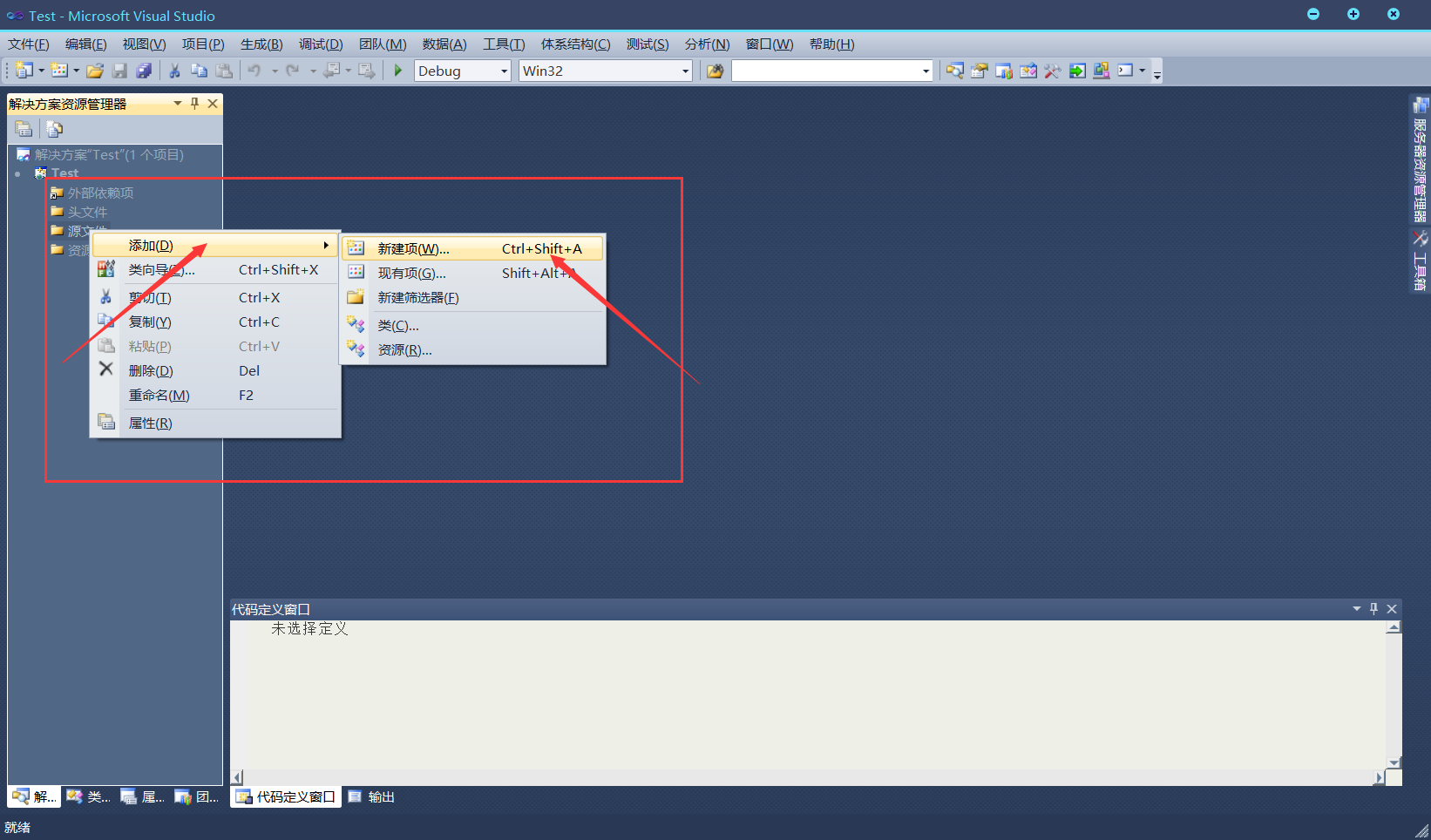
Task: Select 新建项(W)... from the submenu
Action: (x=413, y=249)
